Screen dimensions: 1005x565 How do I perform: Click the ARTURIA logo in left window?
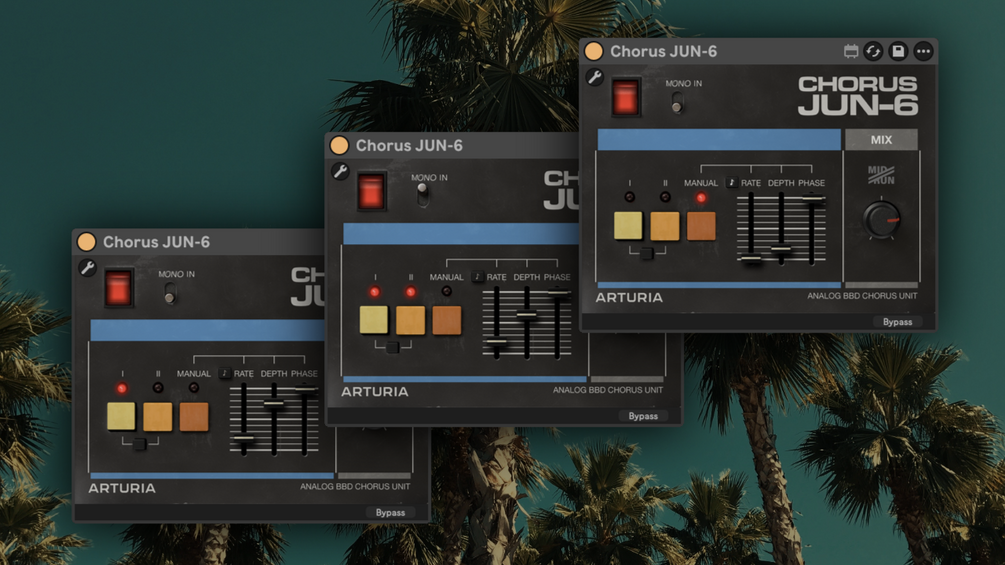pyautogui.click(x=122, y=488)
